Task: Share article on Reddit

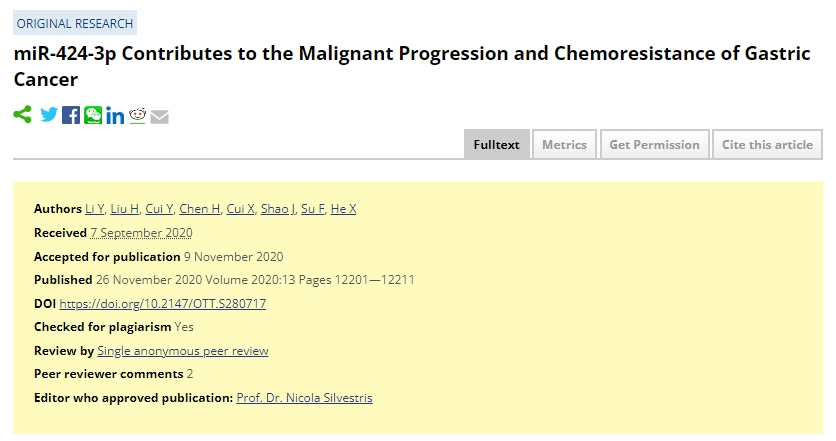Action: click(138, 115)
